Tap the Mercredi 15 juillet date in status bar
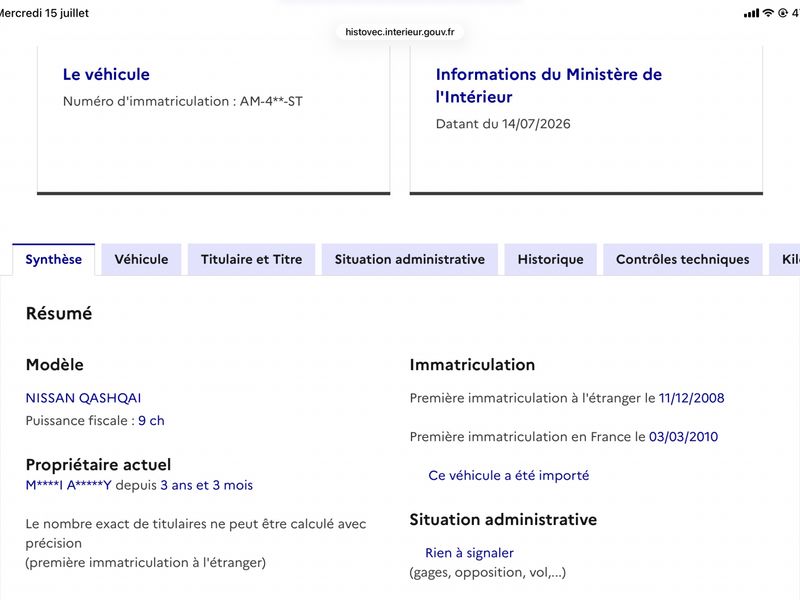Viewport: 800px width, 600px height. 44,13
